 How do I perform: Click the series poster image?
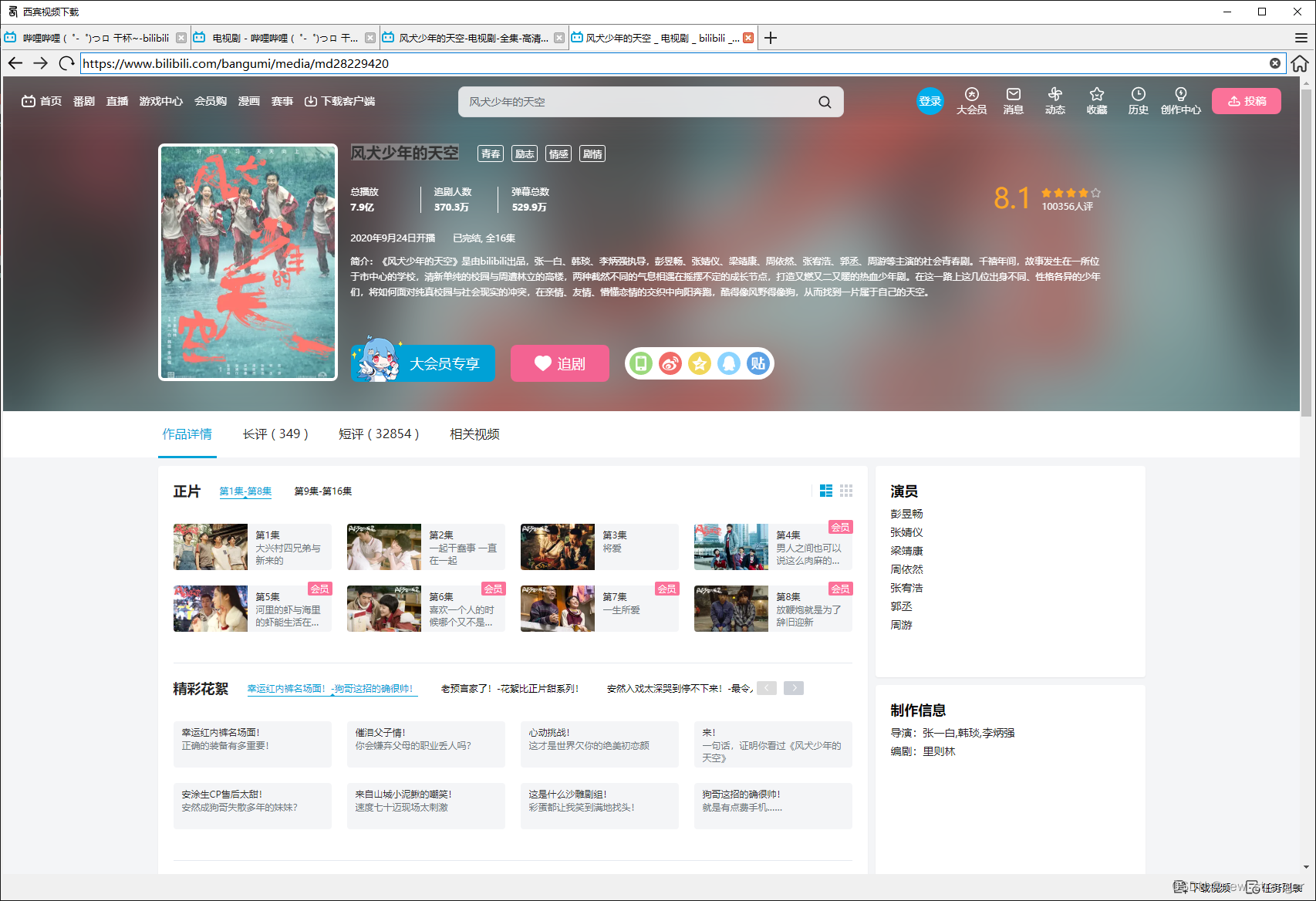click(x=248, y=262)
